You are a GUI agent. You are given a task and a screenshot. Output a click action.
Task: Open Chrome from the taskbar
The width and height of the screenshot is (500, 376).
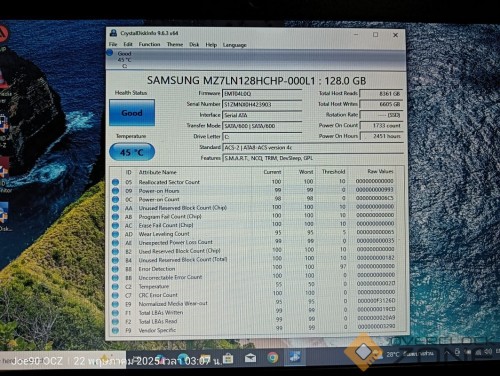coord(273,358)
